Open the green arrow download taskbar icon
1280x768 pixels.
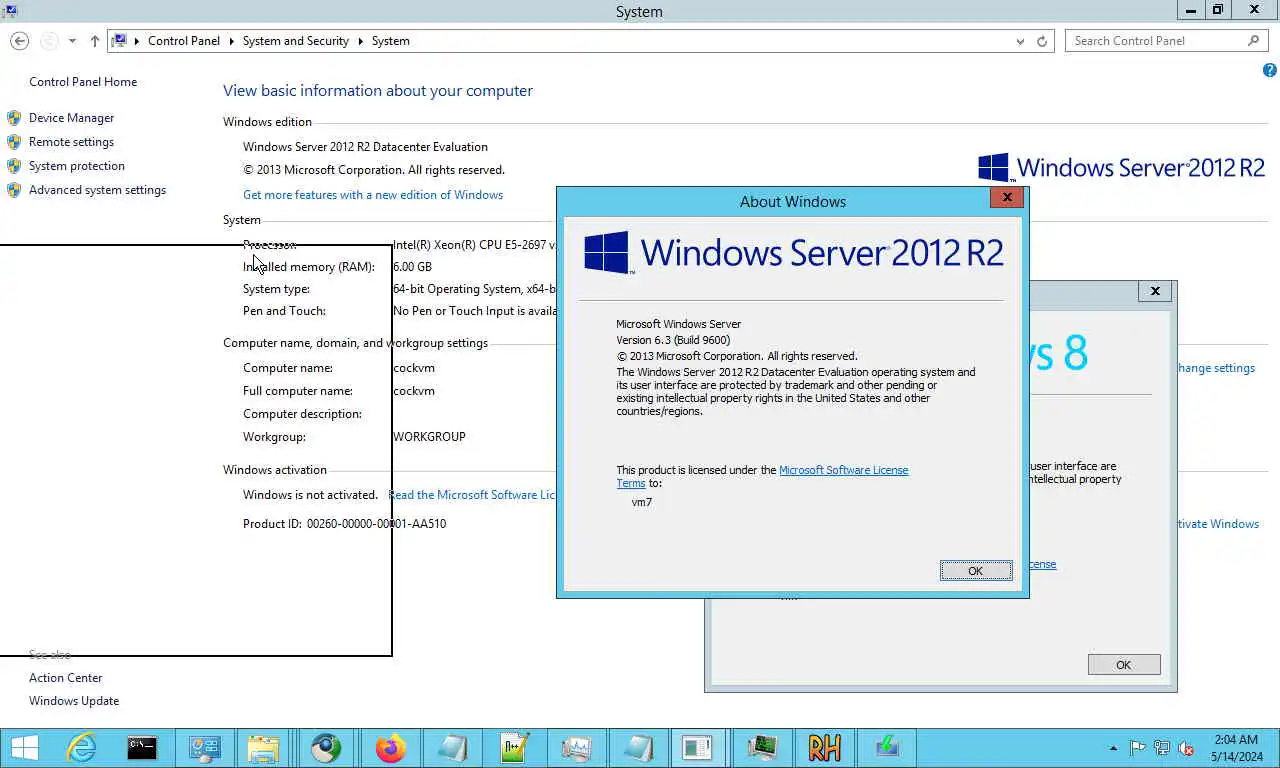(x=886, y=748)
